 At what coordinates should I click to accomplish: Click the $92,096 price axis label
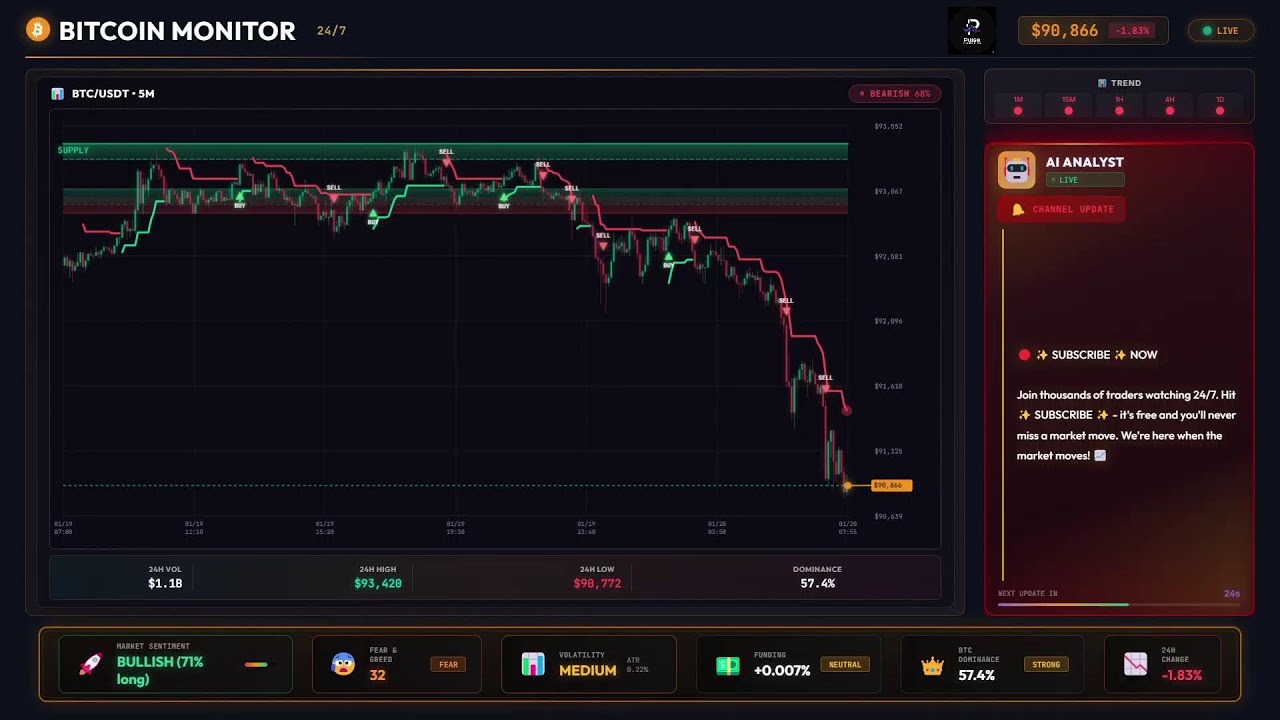pyautogui.click(x=888, y=321)
